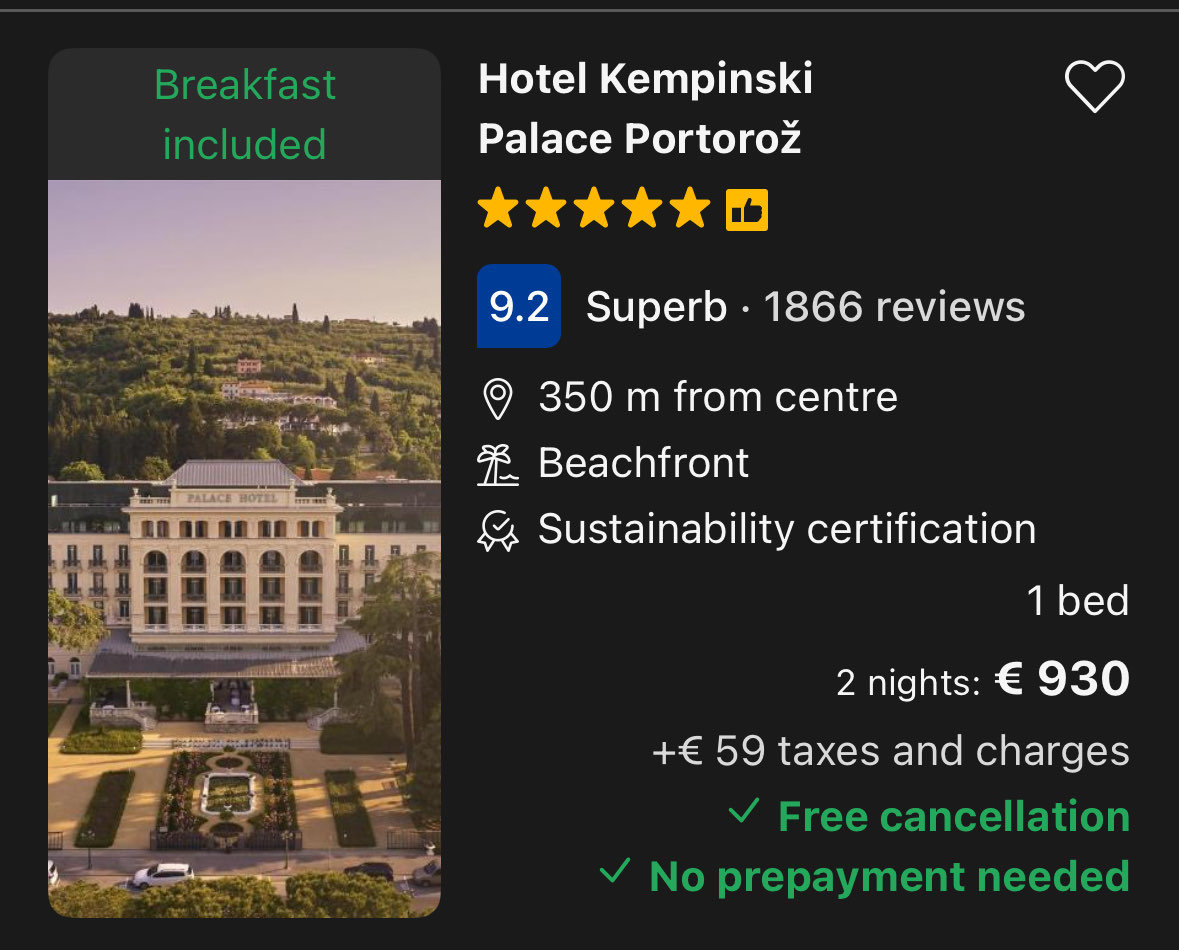Click the thumbs-up preferred partner badge
Screen dimensions: 1179x950
pyautogui.click(x=747, y=210)
